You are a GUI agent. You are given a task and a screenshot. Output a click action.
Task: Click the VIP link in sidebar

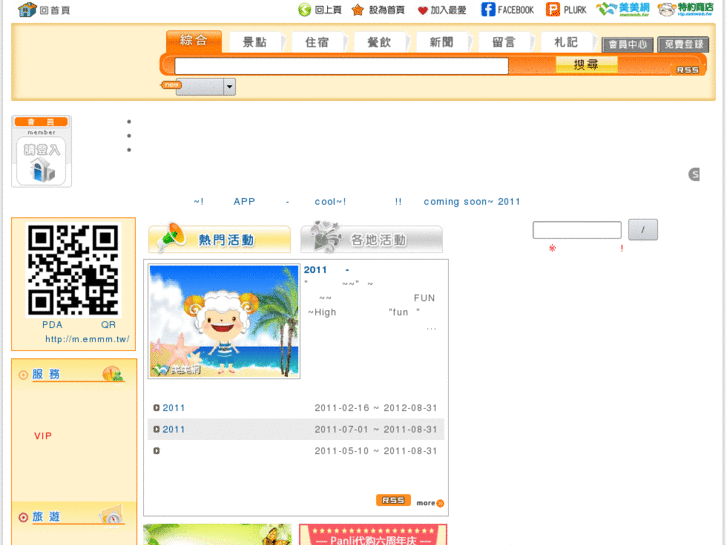[43, 436]
